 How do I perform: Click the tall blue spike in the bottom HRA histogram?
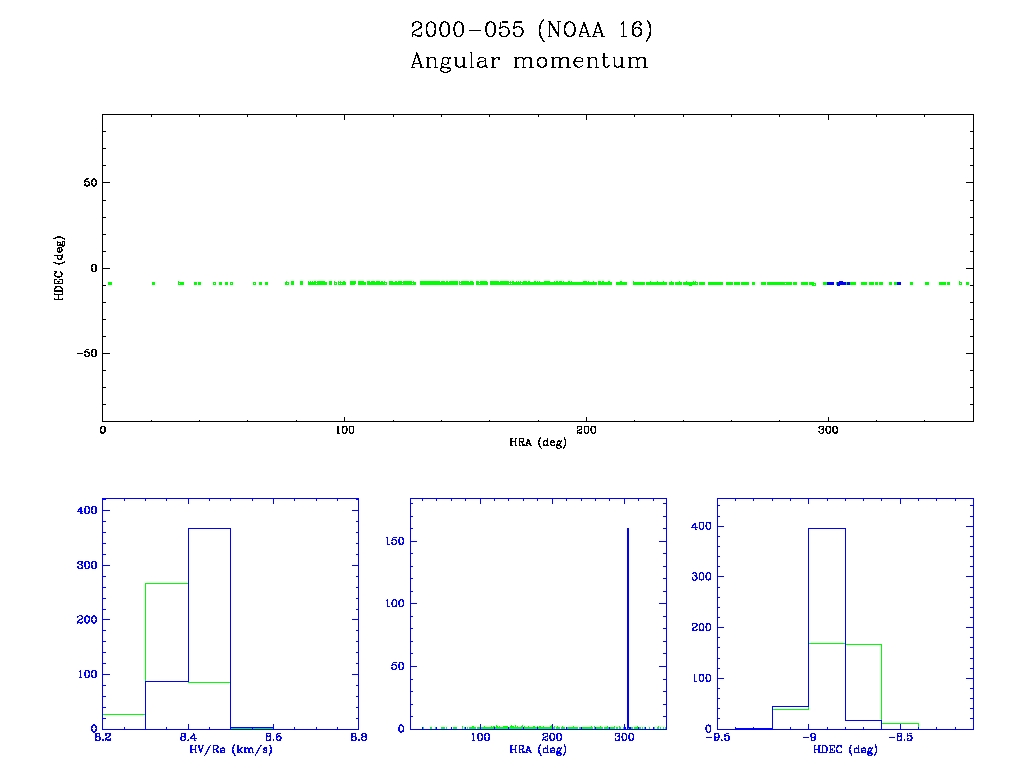tap(627, 628)
